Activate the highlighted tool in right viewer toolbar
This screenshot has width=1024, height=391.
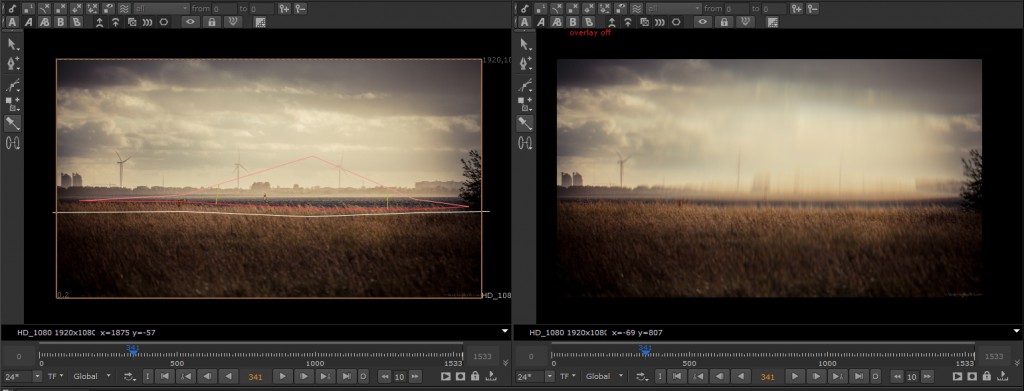525,123
